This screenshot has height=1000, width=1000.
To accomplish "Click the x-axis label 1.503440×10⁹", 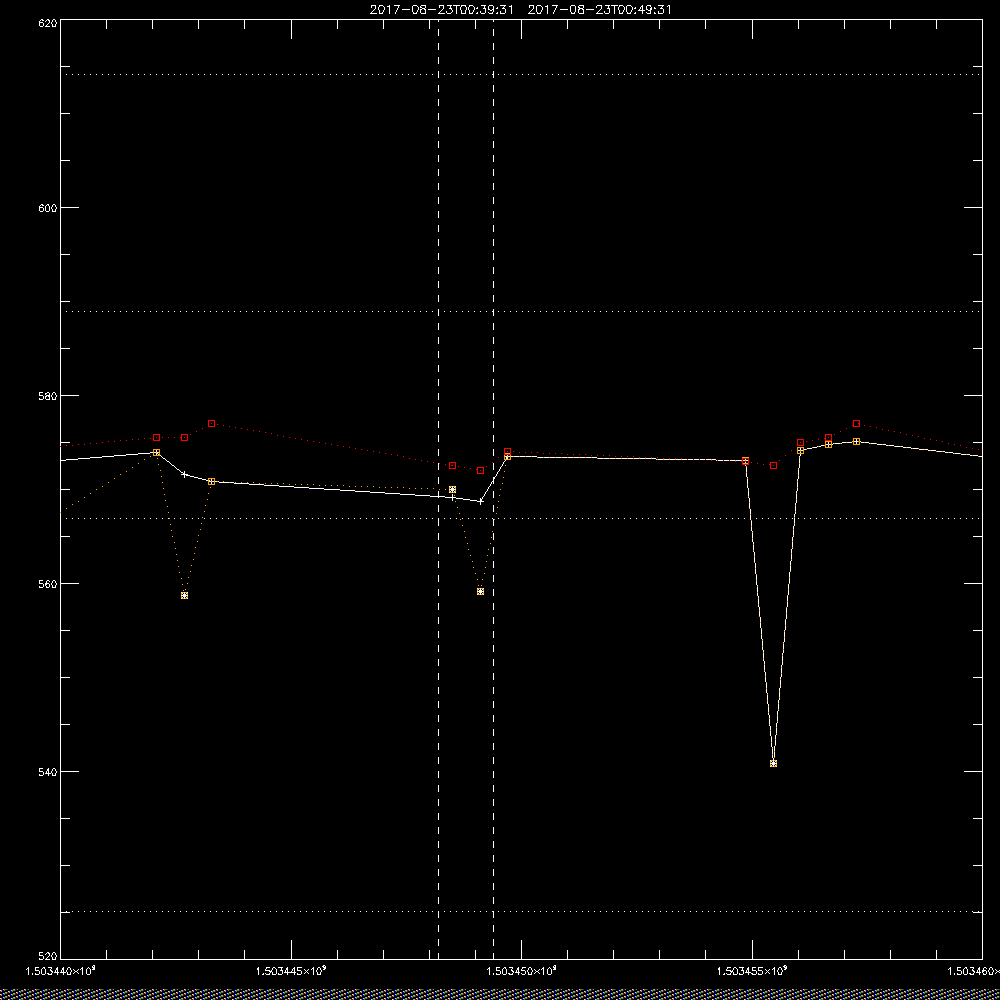I will pos(60,971).
